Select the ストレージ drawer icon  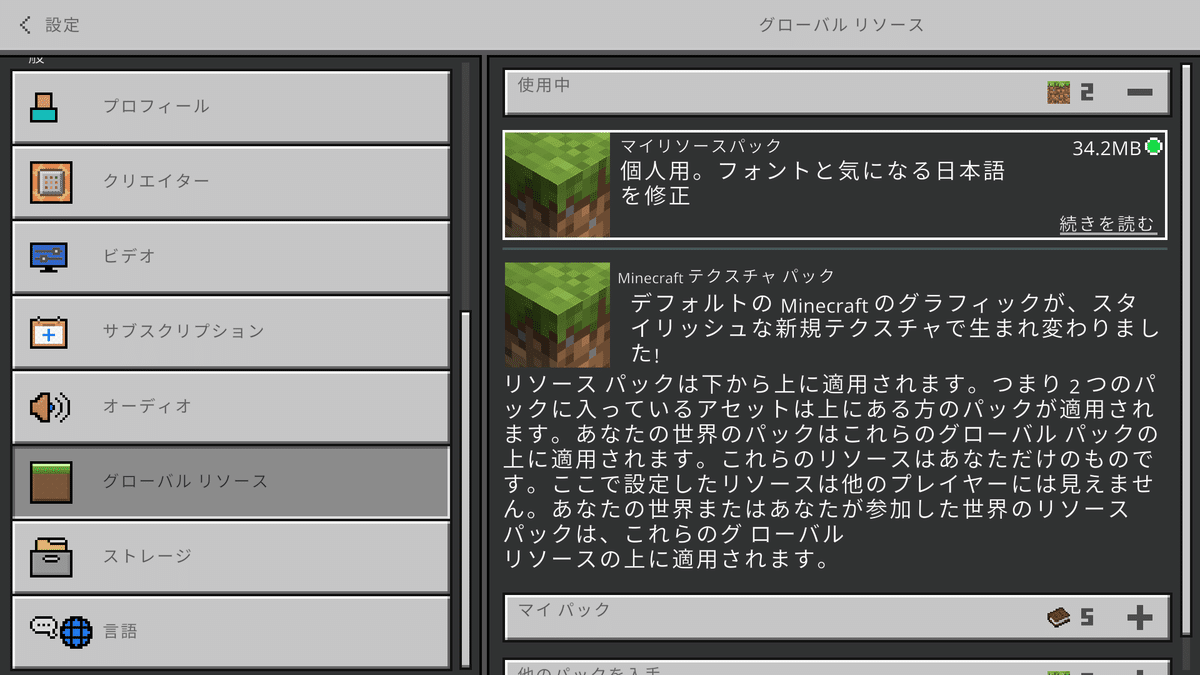coord(49,556)
